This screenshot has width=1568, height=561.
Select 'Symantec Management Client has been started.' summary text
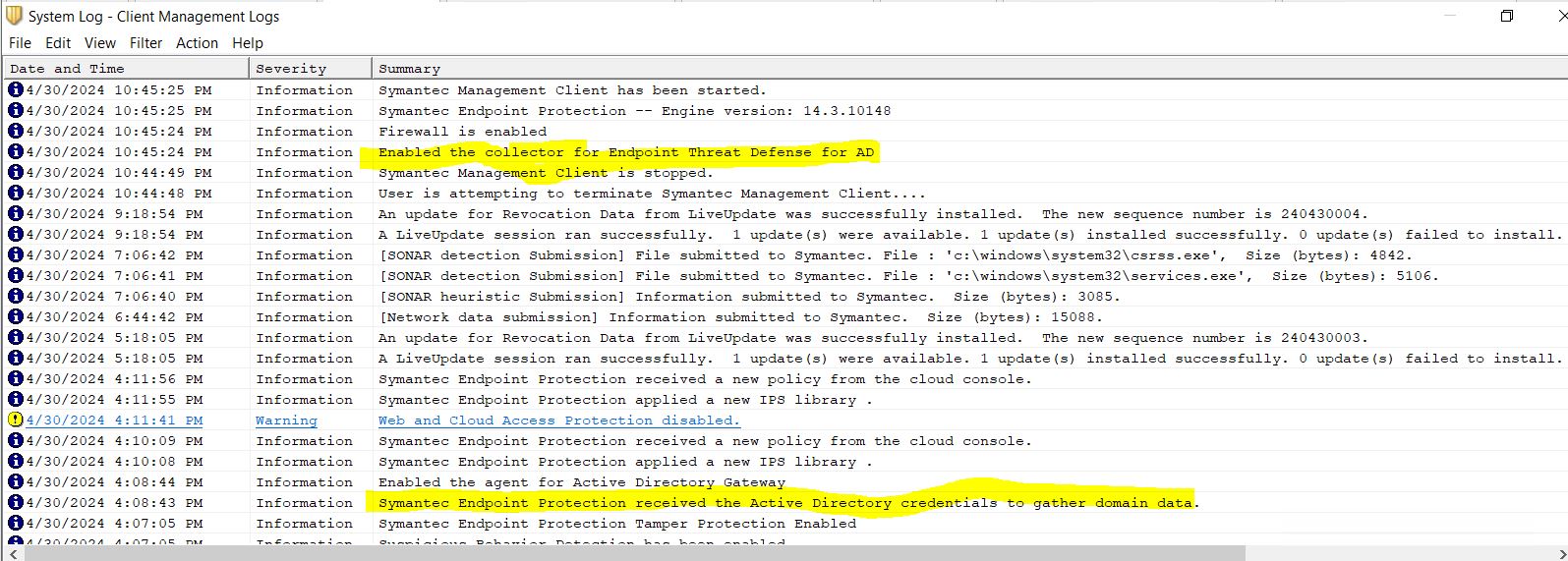[572, 90]
